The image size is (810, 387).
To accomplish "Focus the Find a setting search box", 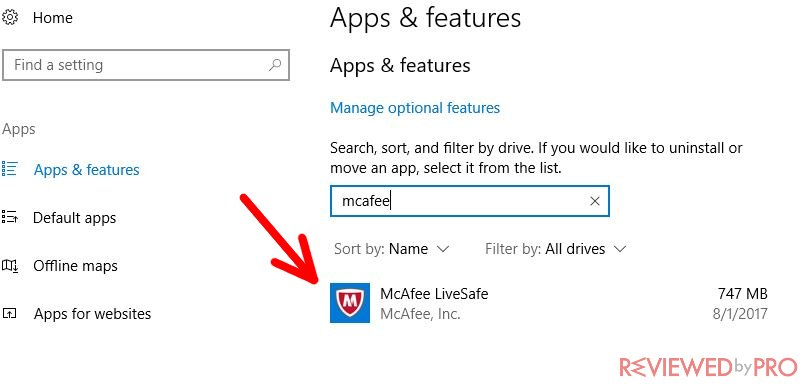I will pyautogui.click(x=146, y=65).
